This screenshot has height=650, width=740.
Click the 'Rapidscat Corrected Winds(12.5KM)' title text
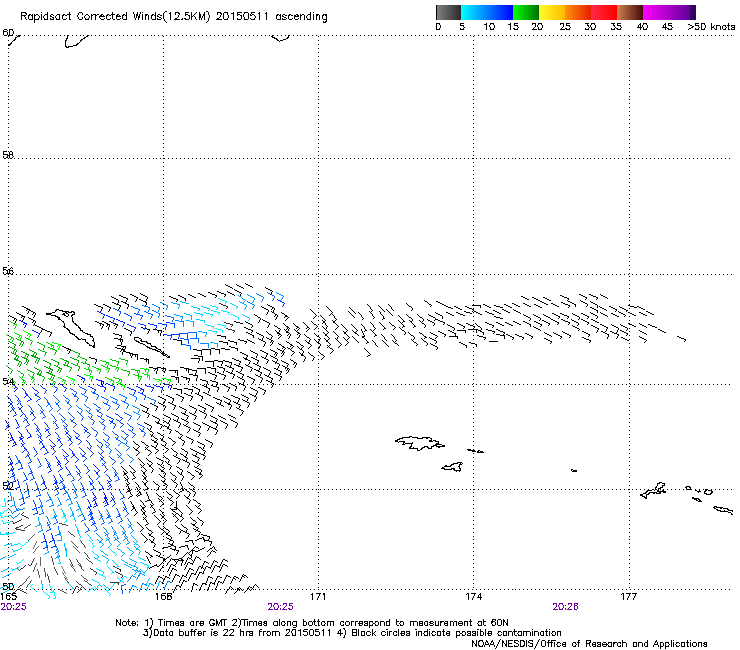(x=115, y=17)
